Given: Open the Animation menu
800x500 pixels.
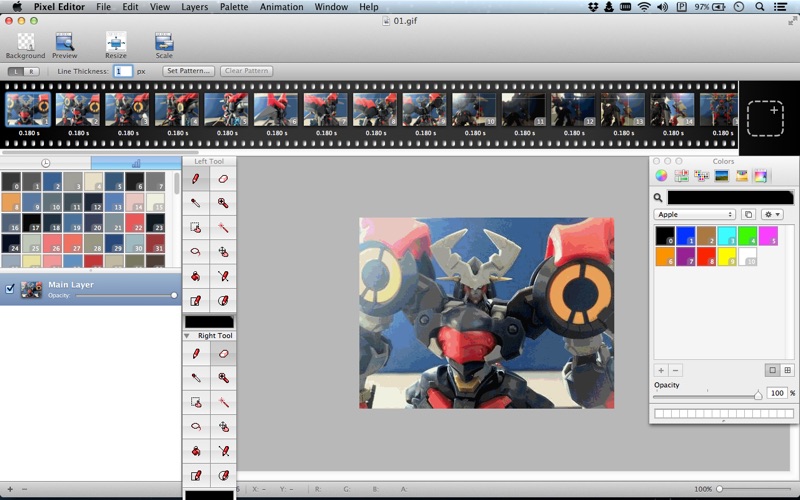Looking at the screenshot, I should [x=281, y=7].
